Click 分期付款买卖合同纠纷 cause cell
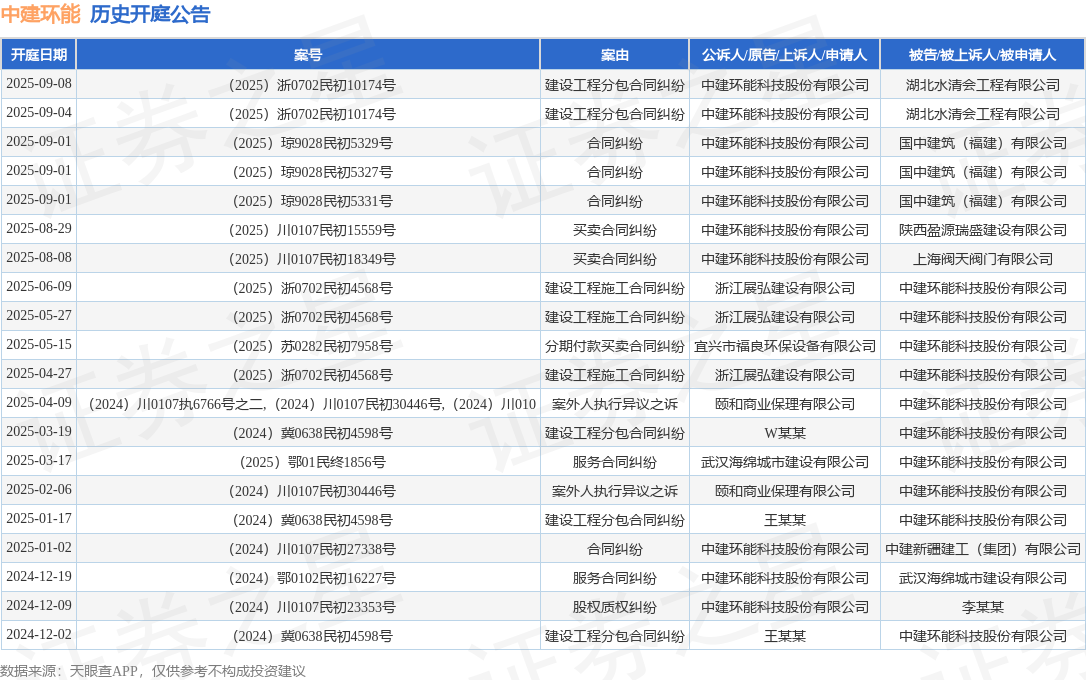 (614, 346)
